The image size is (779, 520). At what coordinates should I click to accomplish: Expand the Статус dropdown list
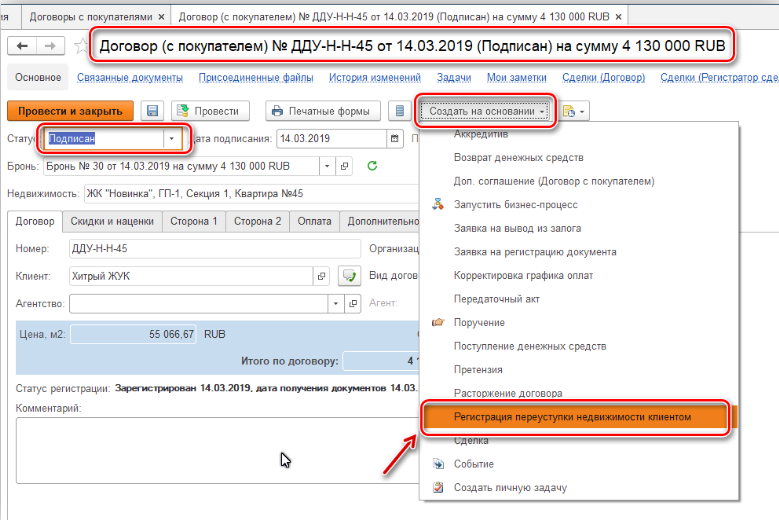click(172, 139)
